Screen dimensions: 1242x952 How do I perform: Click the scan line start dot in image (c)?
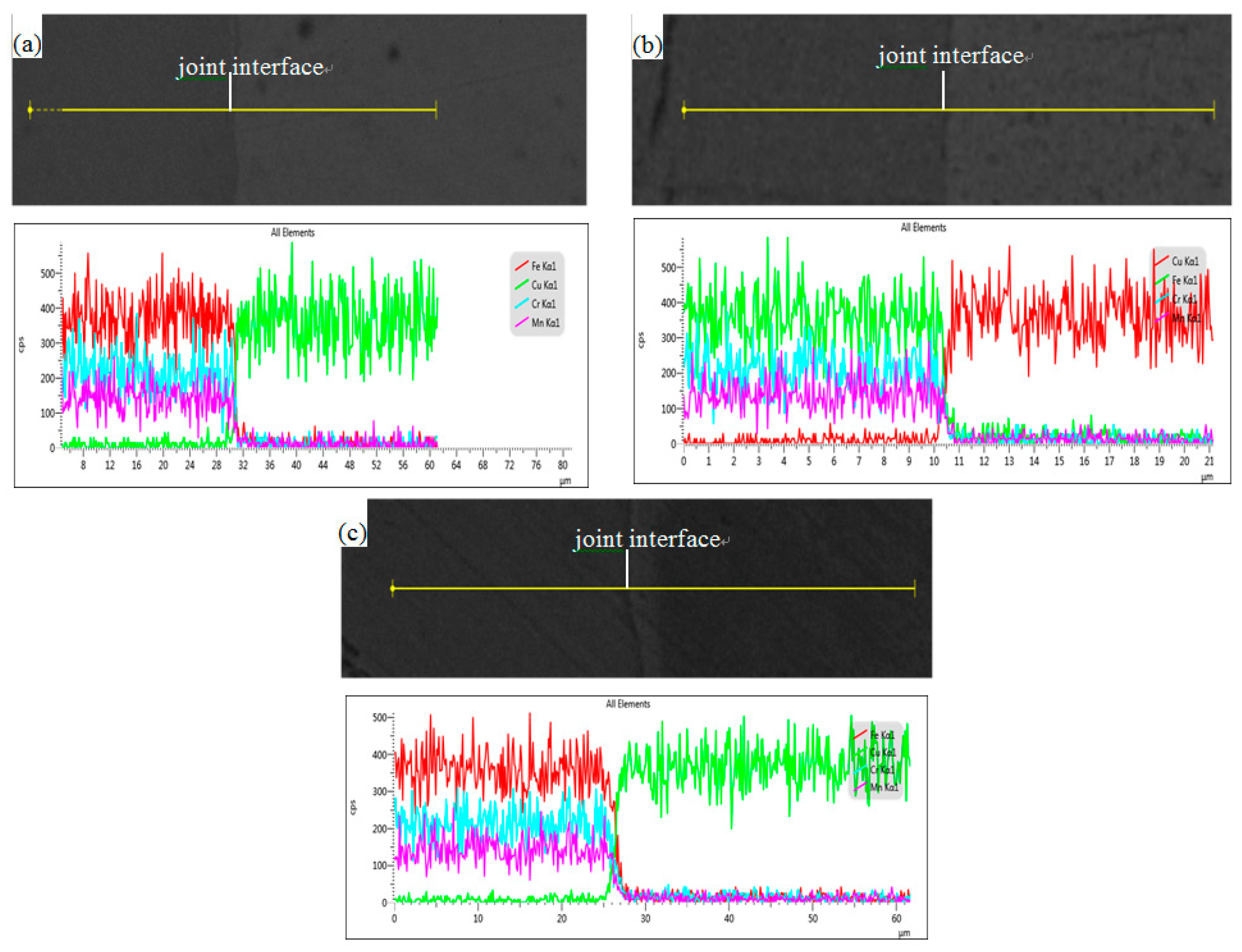(x=393, y=589)
